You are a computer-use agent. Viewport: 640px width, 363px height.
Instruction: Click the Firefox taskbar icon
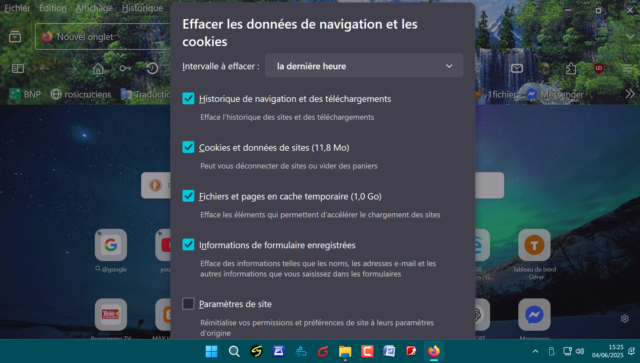pos(433,351)
